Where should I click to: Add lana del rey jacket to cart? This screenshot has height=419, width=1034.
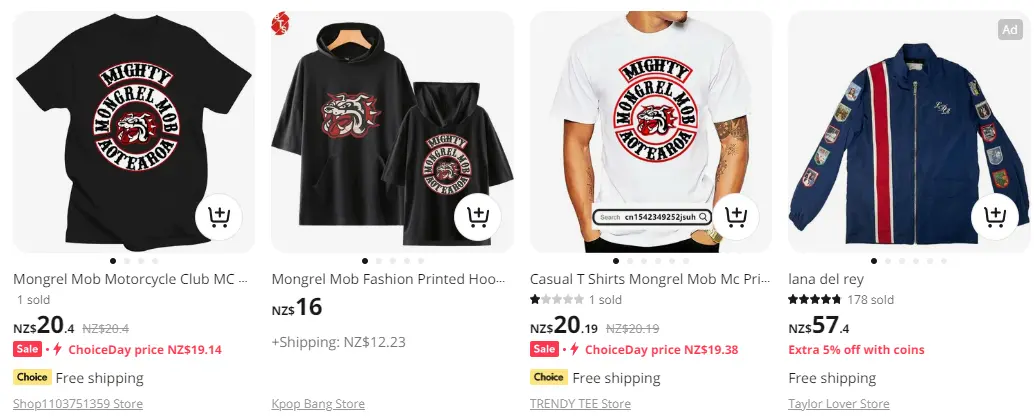pos(994,216)
